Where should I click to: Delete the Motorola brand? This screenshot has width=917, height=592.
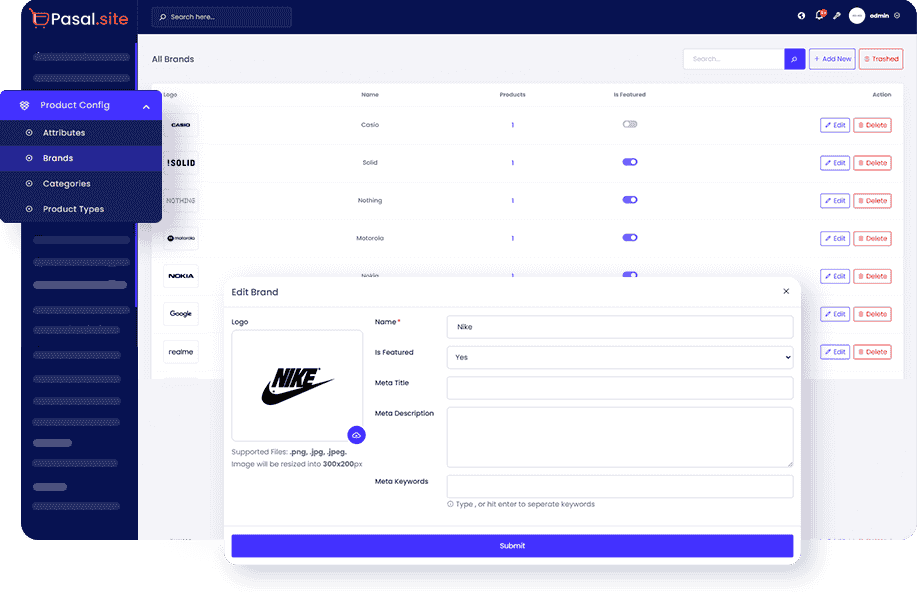pos(872,239)
